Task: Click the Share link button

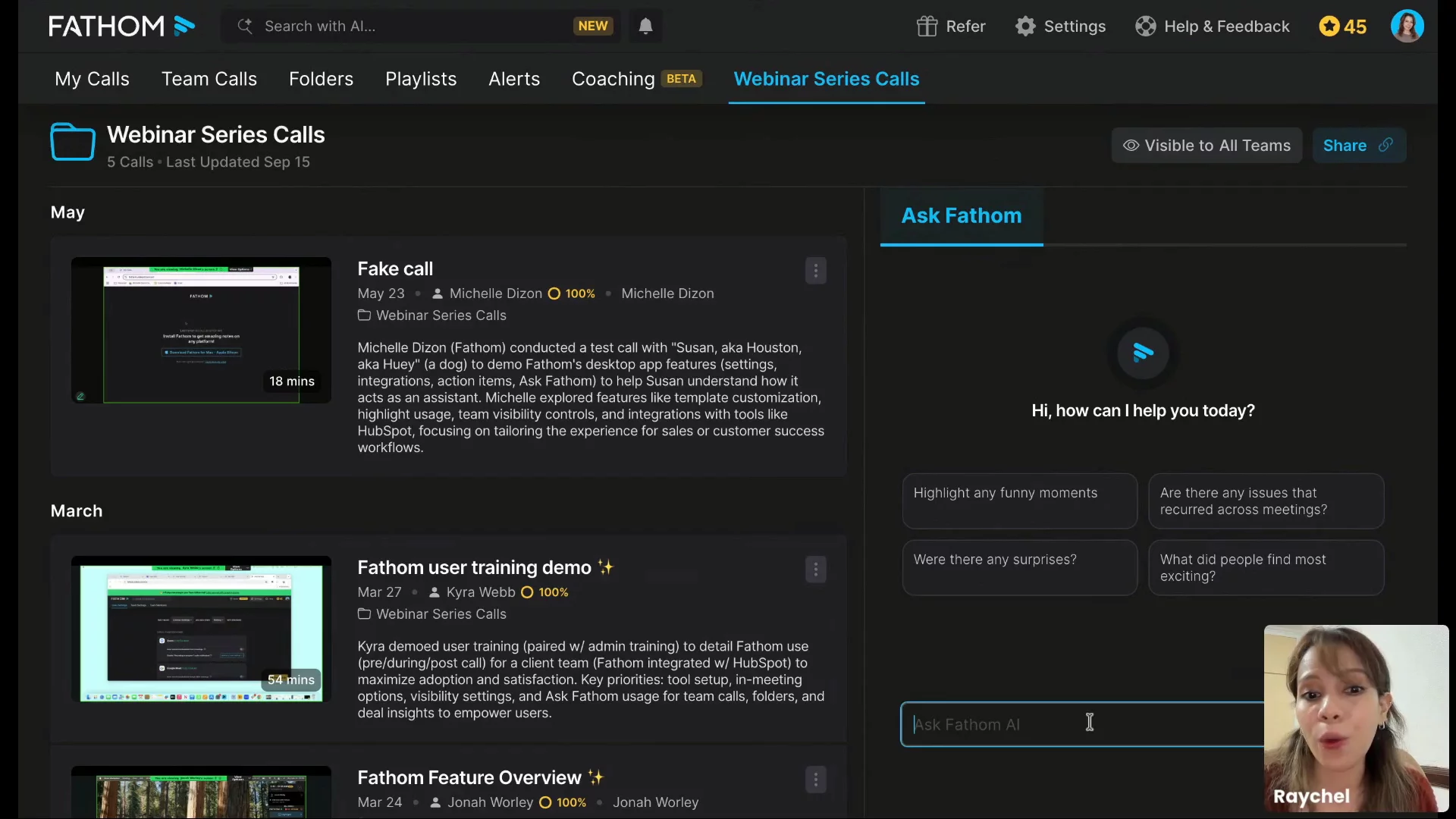Action: (1358, 146)
